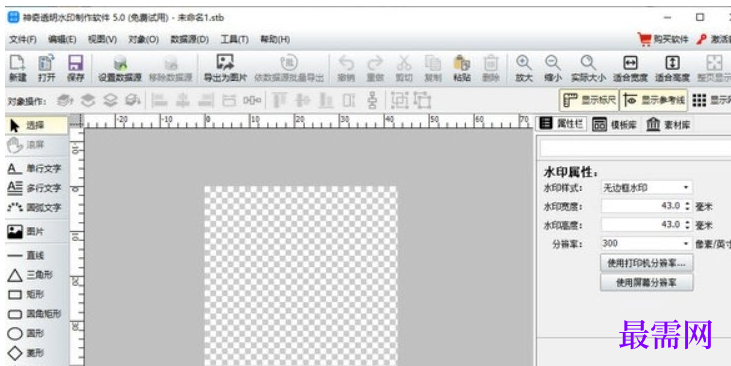
Task: Click 使用屏幕分辨率 button
Action: click(x=646, y=283)
